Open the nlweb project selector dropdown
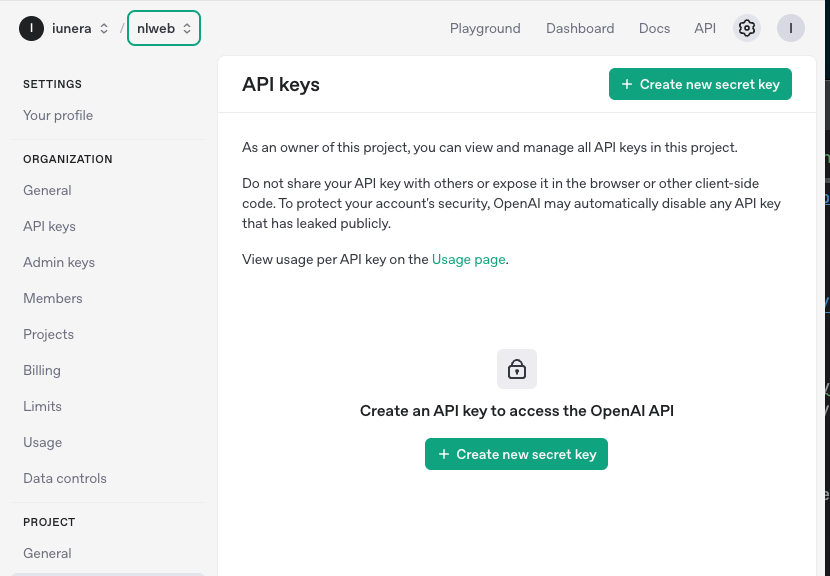 click(x=164, y=28)
